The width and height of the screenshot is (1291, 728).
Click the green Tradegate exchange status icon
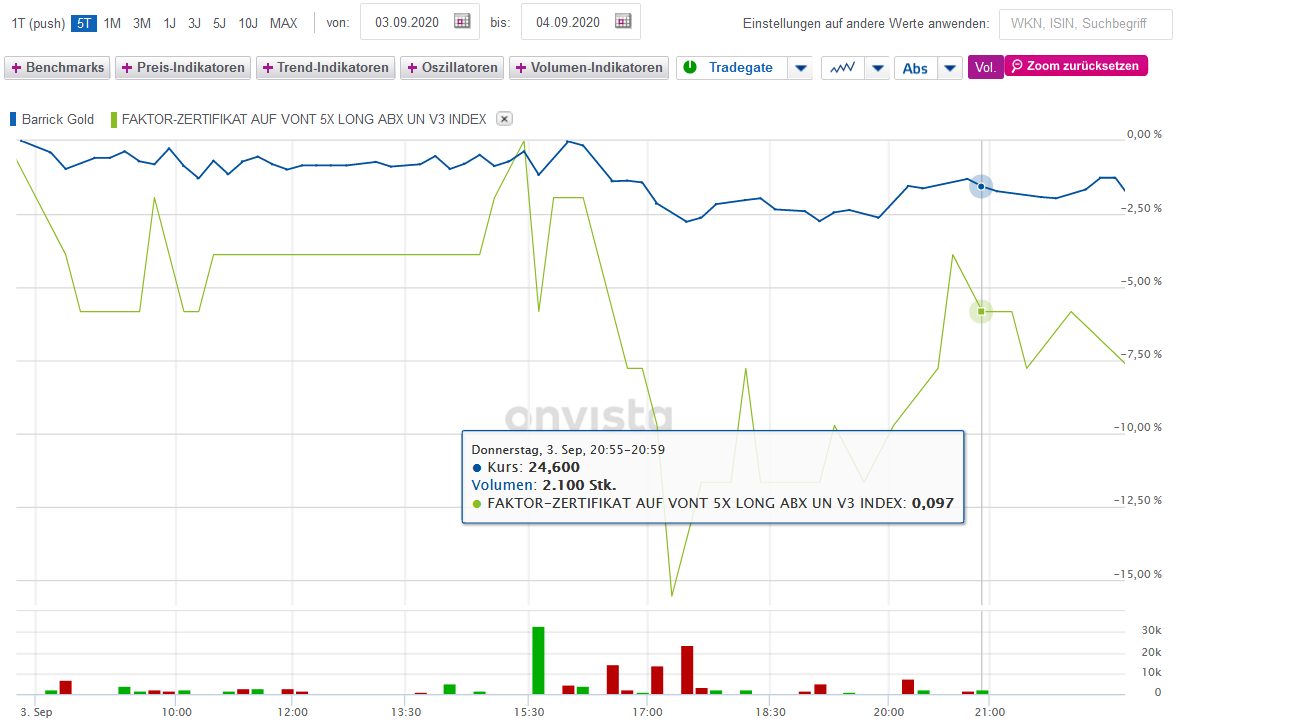[690, 67]
